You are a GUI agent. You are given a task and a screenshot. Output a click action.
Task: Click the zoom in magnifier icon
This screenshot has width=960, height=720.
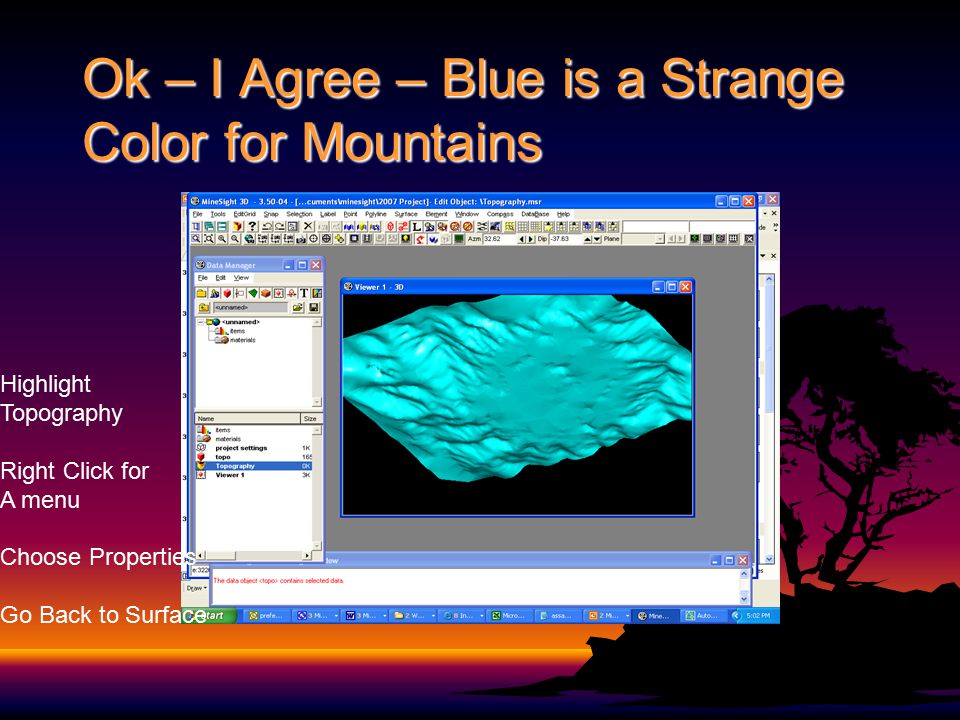[222, 238]
